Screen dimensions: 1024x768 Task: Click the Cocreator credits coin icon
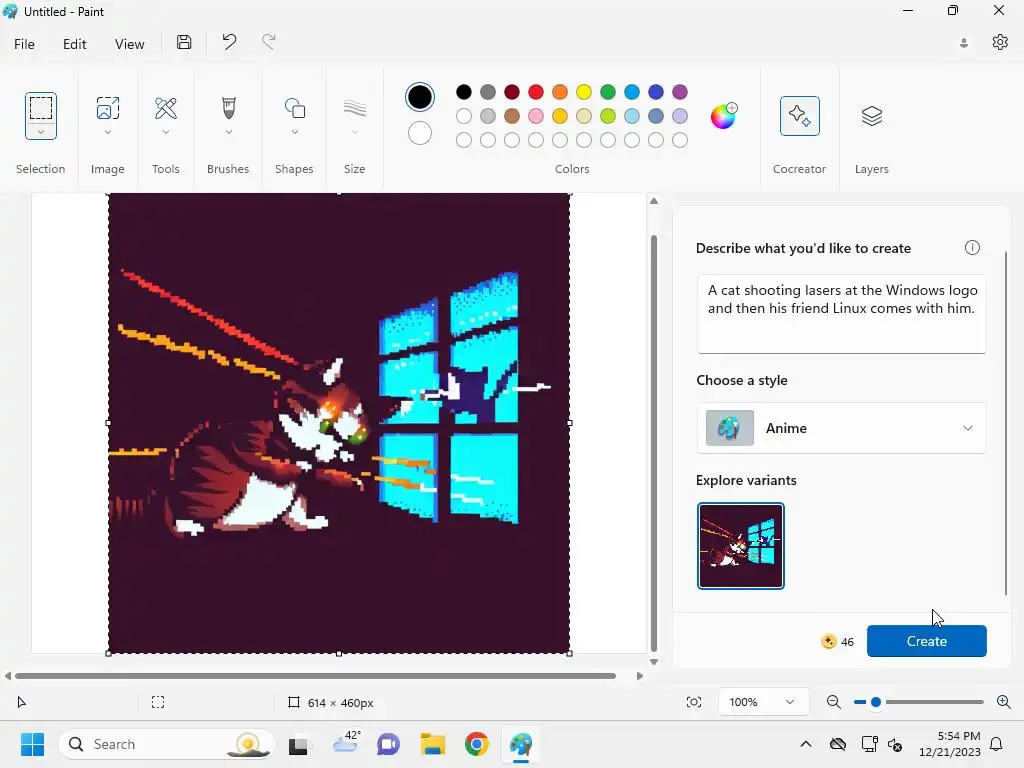click(x=829, y=641)
